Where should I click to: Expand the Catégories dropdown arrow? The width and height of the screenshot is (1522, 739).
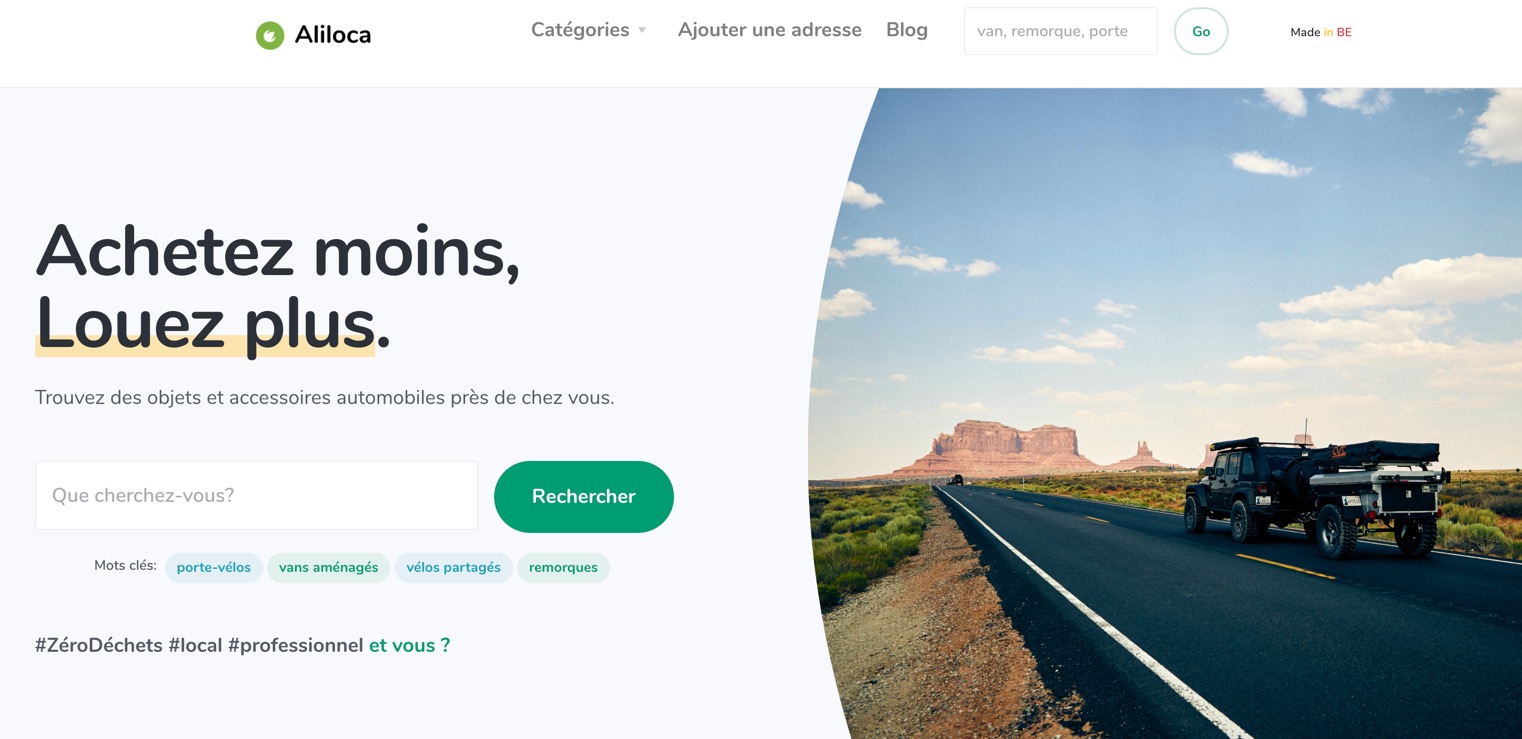point(642,31)
